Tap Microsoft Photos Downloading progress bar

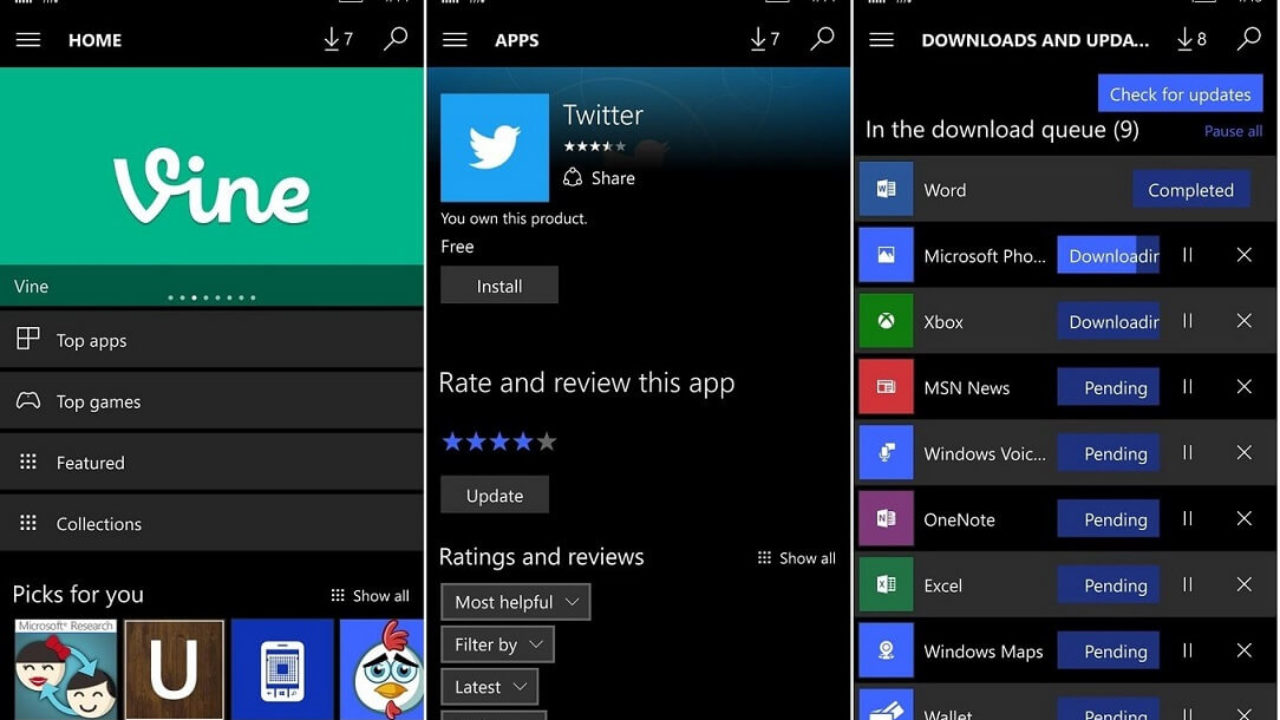tap(1109, 256)
